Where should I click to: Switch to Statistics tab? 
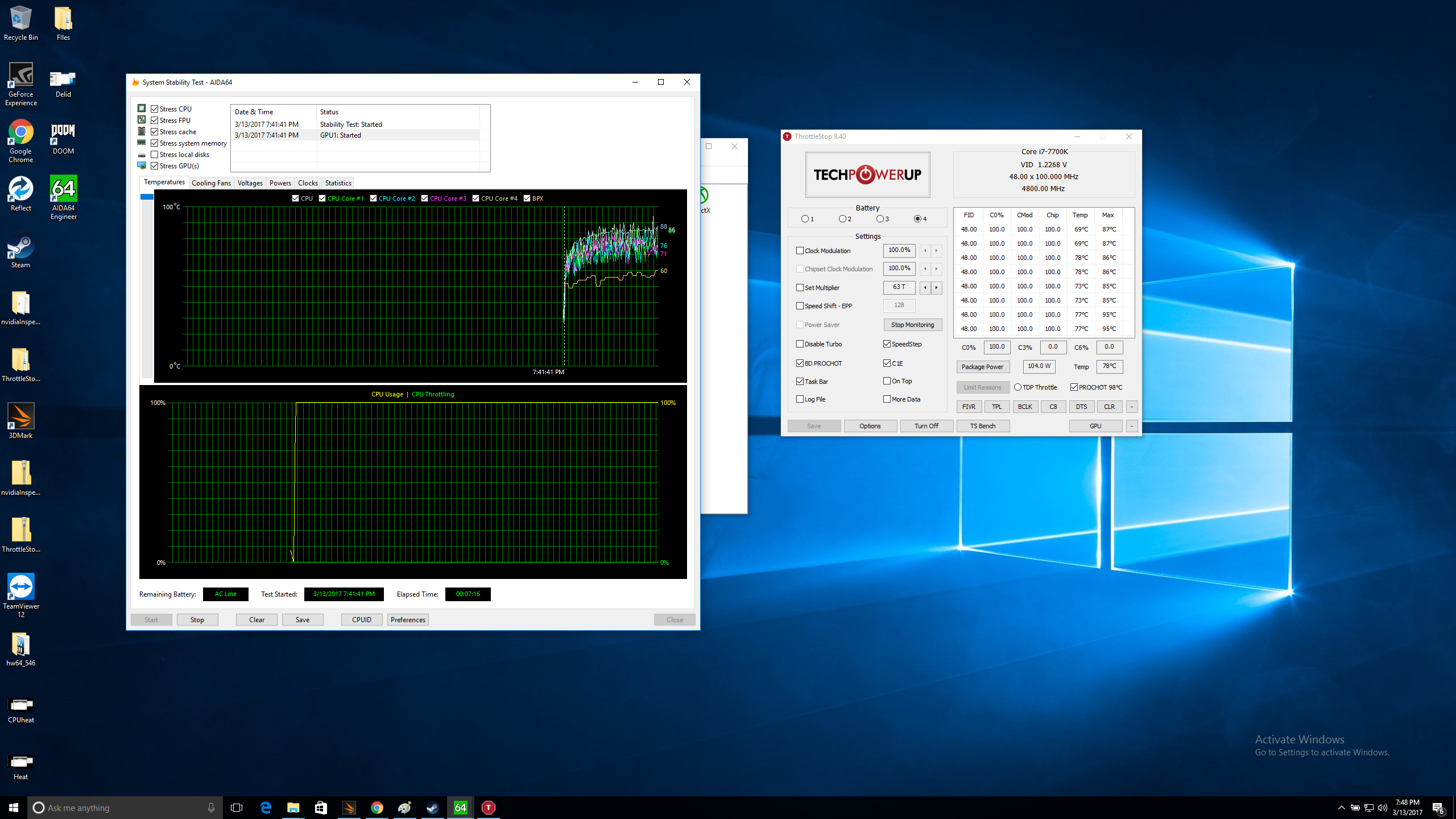click(338, 183)
